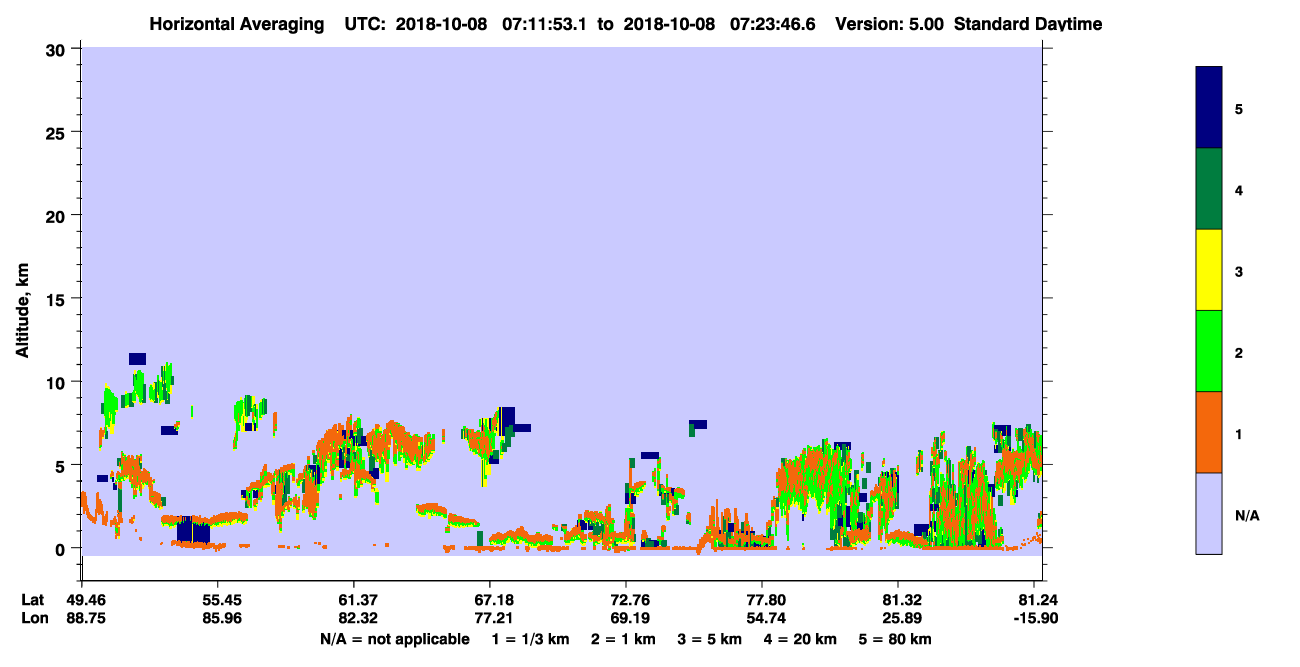Click '1 = 1/3 km' legend text
The height and width of the screenshot is (667, 1300).
point(530,639)
